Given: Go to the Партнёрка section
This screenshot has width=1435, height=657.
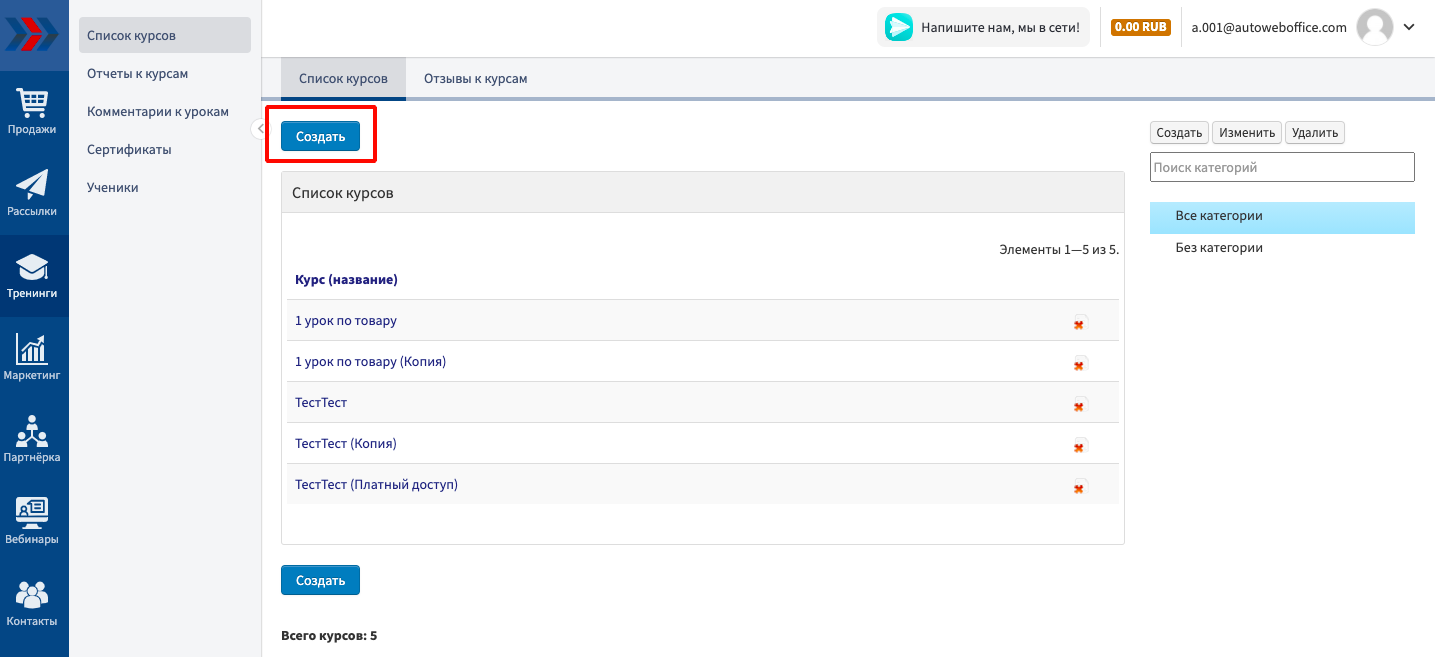Looking at the screenshot, I should coord(33,439).
